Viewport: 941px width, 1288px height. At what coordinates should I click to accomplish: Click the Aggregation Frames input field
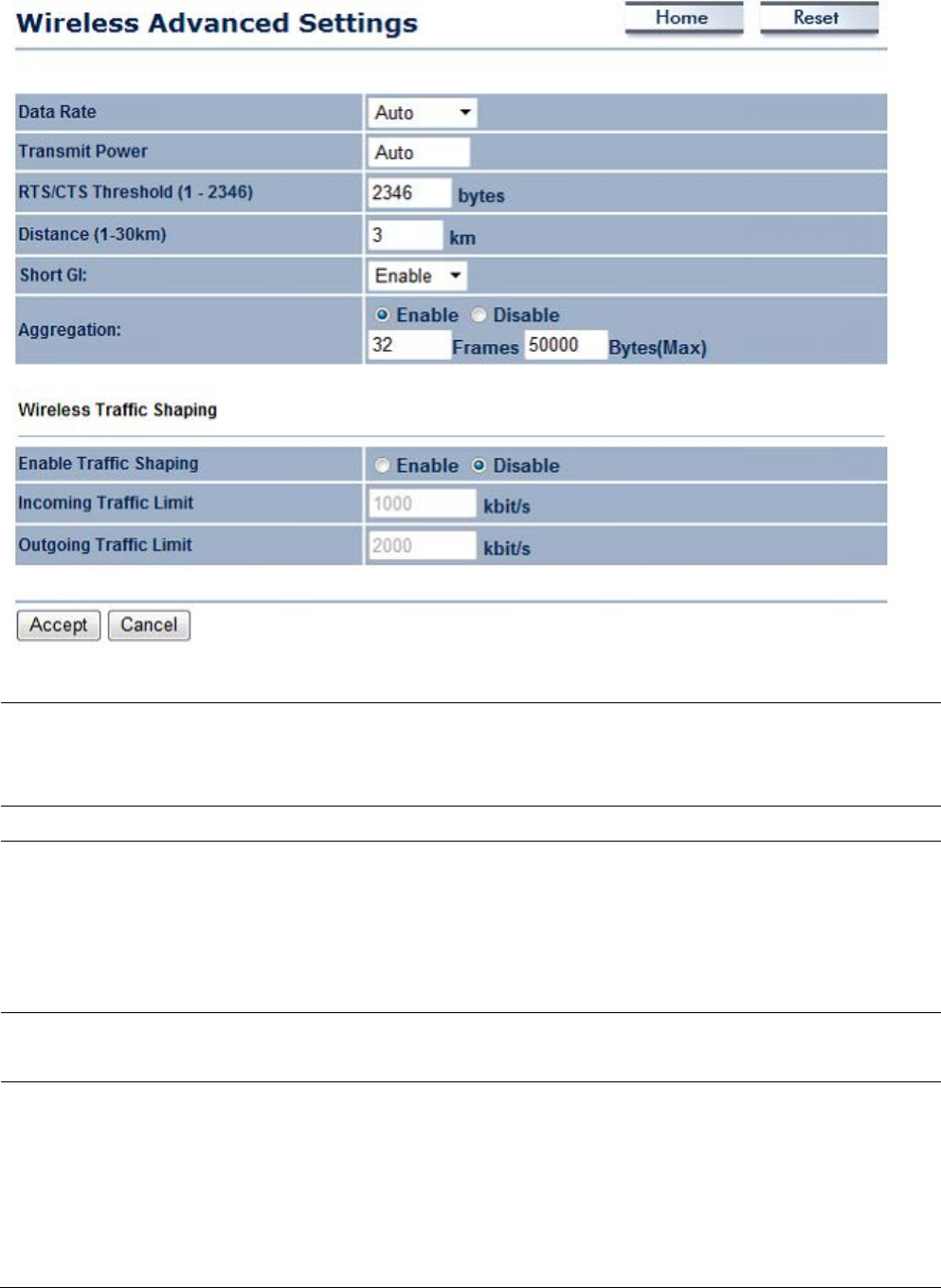[409, 345]
